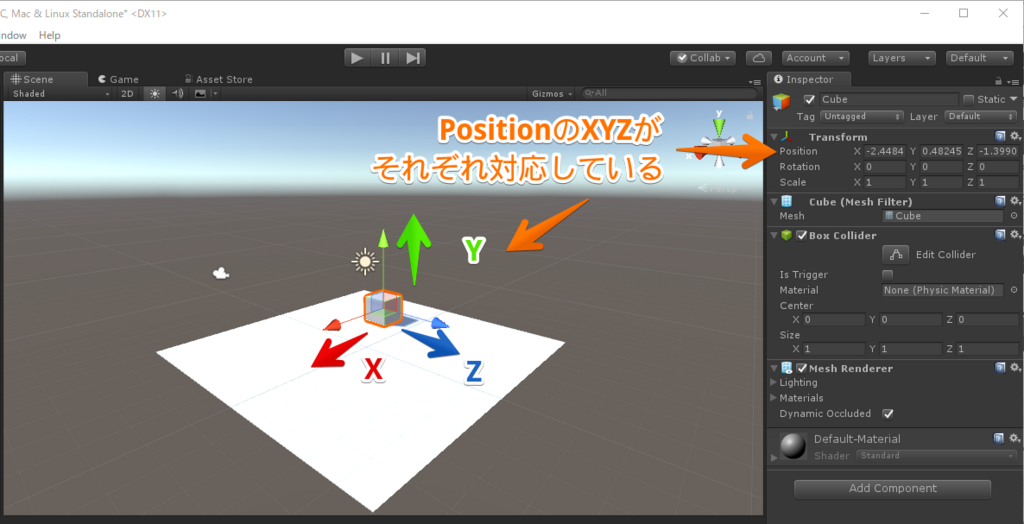Disable the Box Collider checkbox

[801, 235]
